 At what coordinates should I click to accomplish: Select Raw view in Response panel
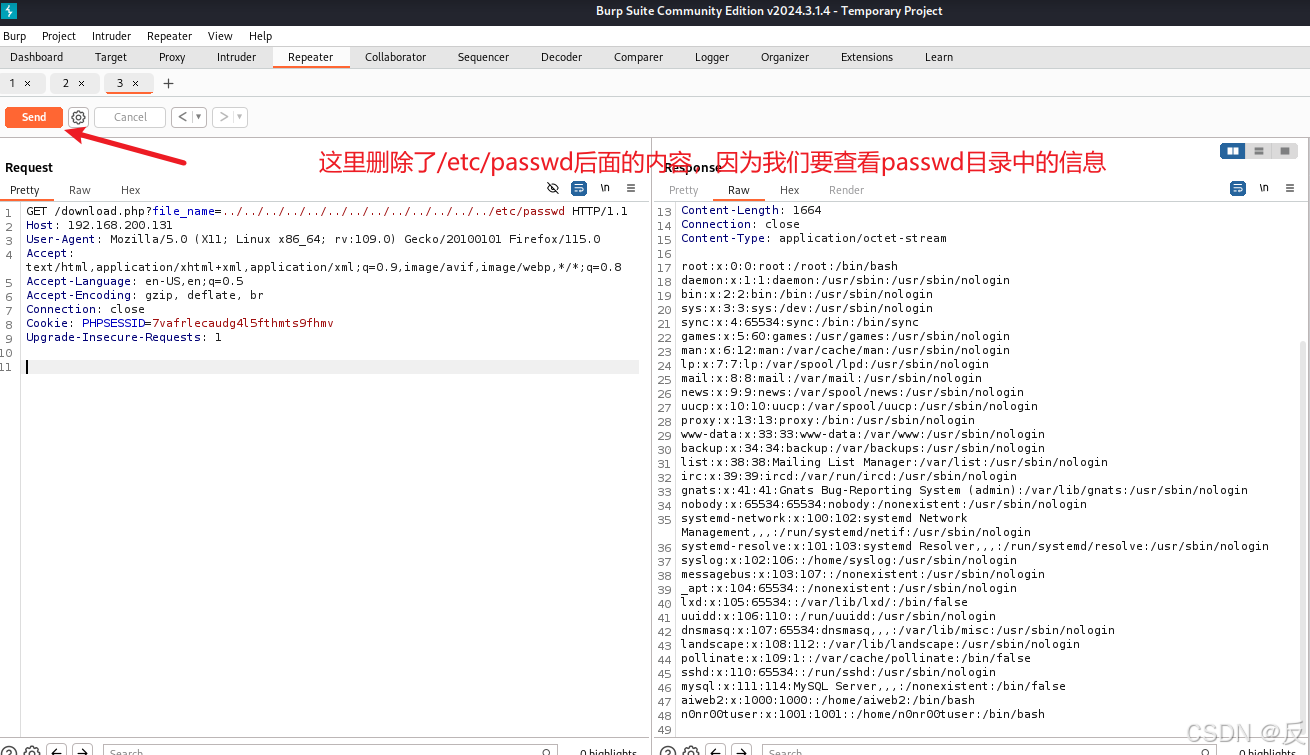(739, 190)
